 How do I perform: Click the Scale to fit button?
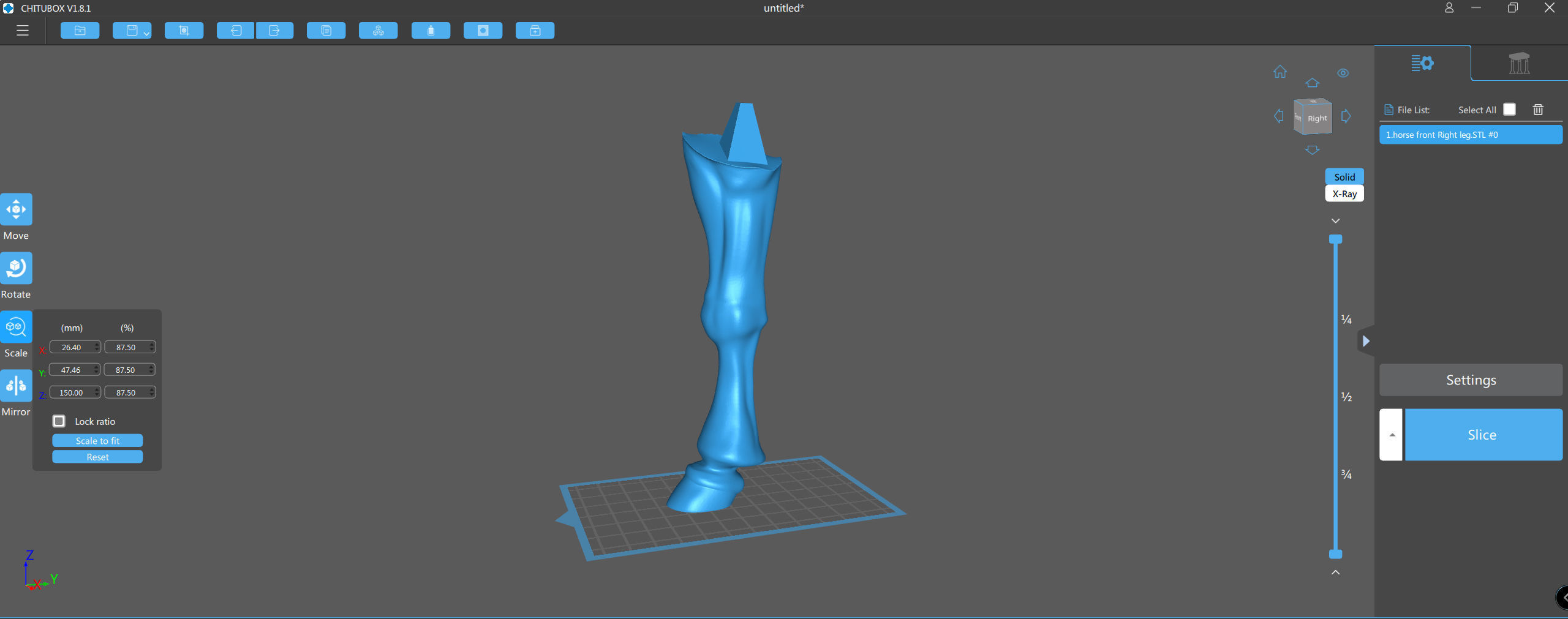tap(97, 441)
